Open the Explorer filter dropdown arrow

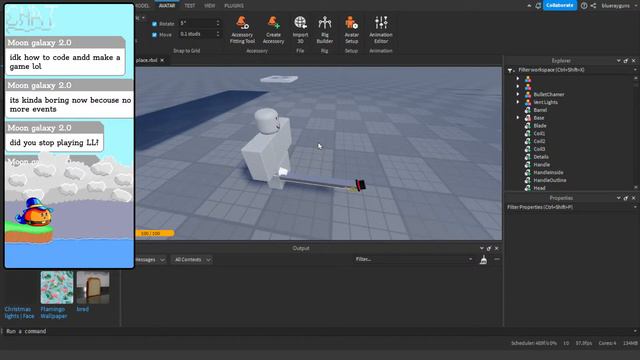coord(635,70)
